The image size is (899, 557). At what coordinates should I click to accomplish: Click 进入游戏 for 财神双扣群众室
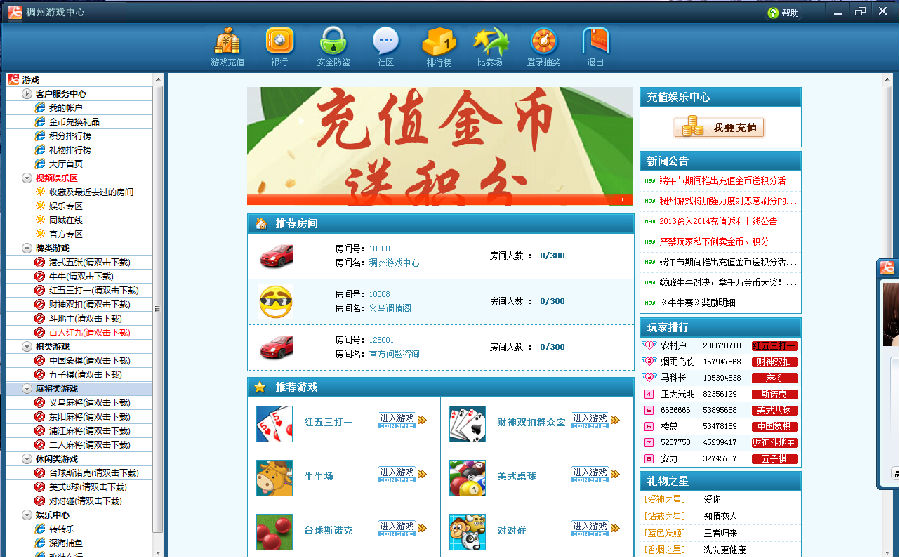596,420
